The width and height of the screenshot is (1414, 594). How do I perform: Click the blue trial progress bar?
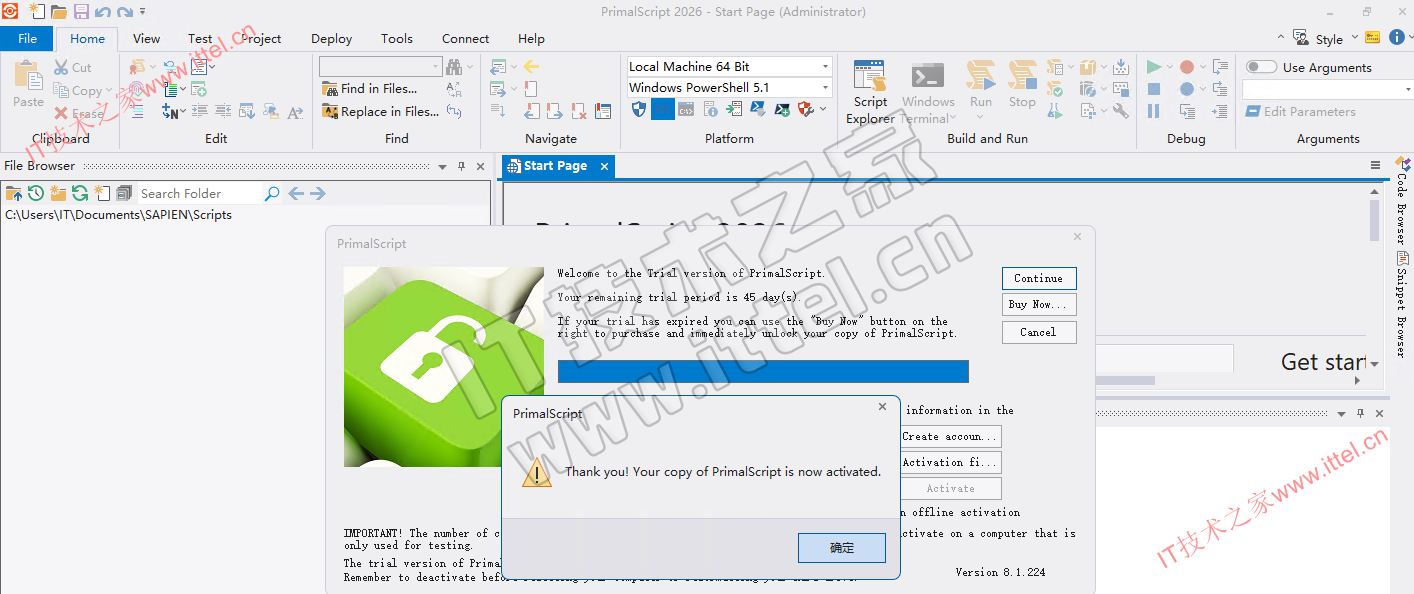(x=762, y=371)
